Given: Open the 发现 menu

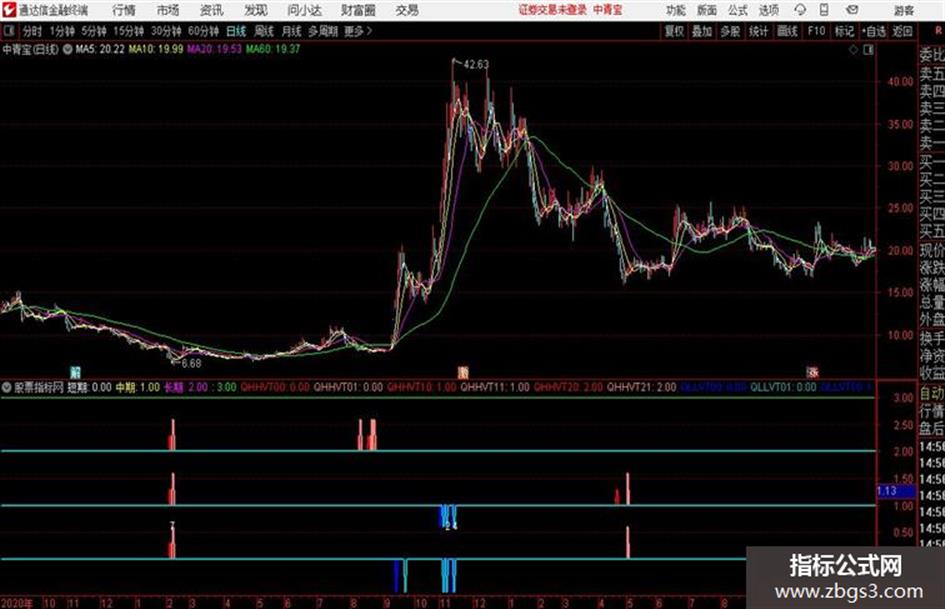Looking at the screenshot, I should click(256, 10).
